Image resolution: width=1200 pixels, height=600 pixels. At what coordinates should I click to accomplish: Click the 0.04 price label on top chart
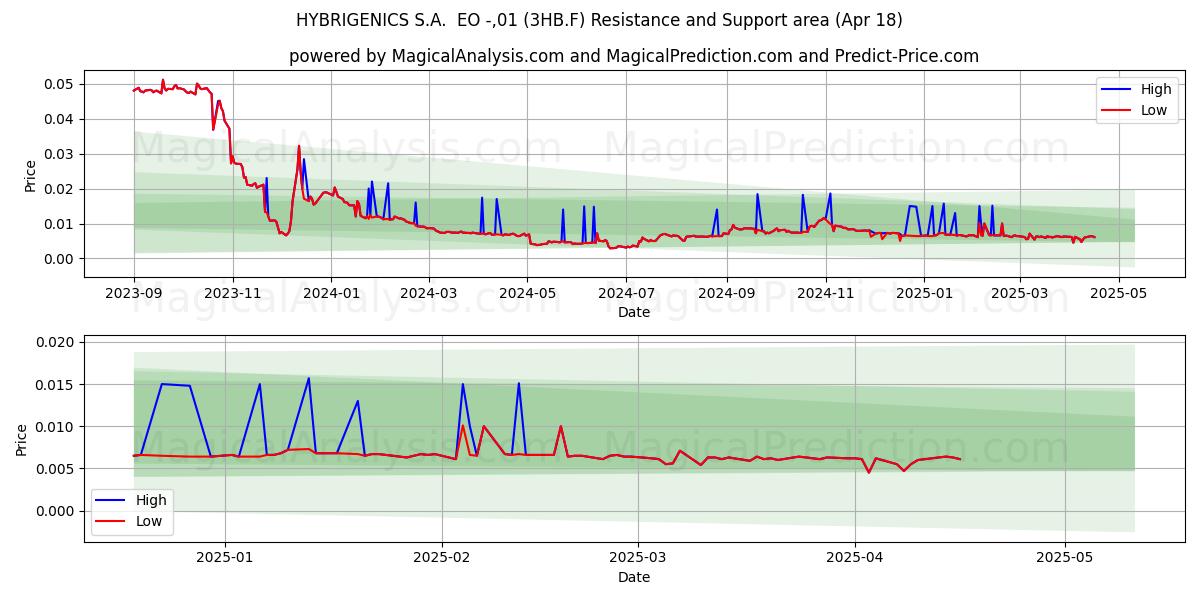tap(60, 119)
